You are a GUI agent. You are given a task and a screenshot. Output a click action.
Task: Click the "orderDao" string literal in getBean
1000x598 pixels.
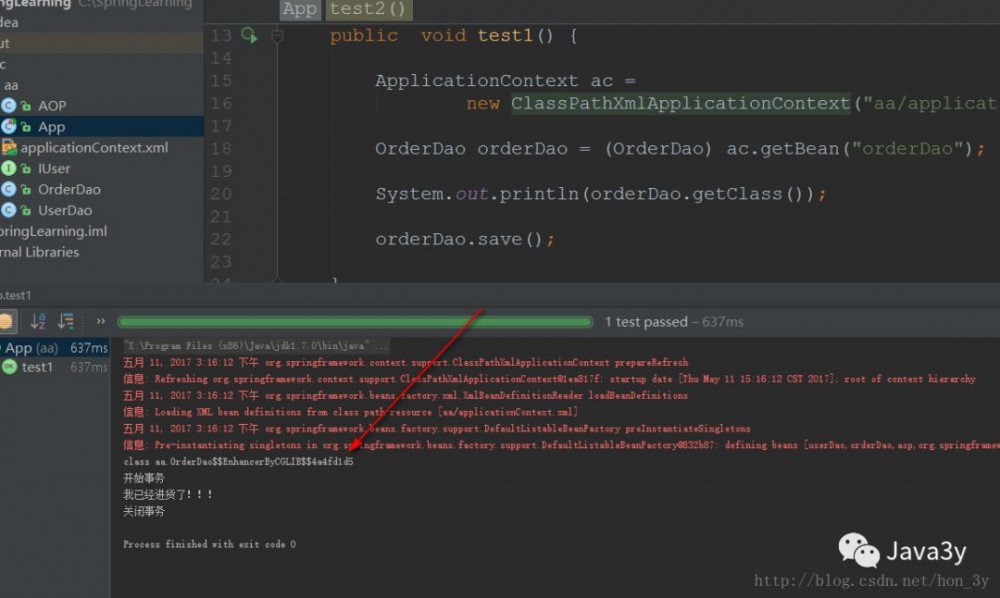click(x=908, y=149)
